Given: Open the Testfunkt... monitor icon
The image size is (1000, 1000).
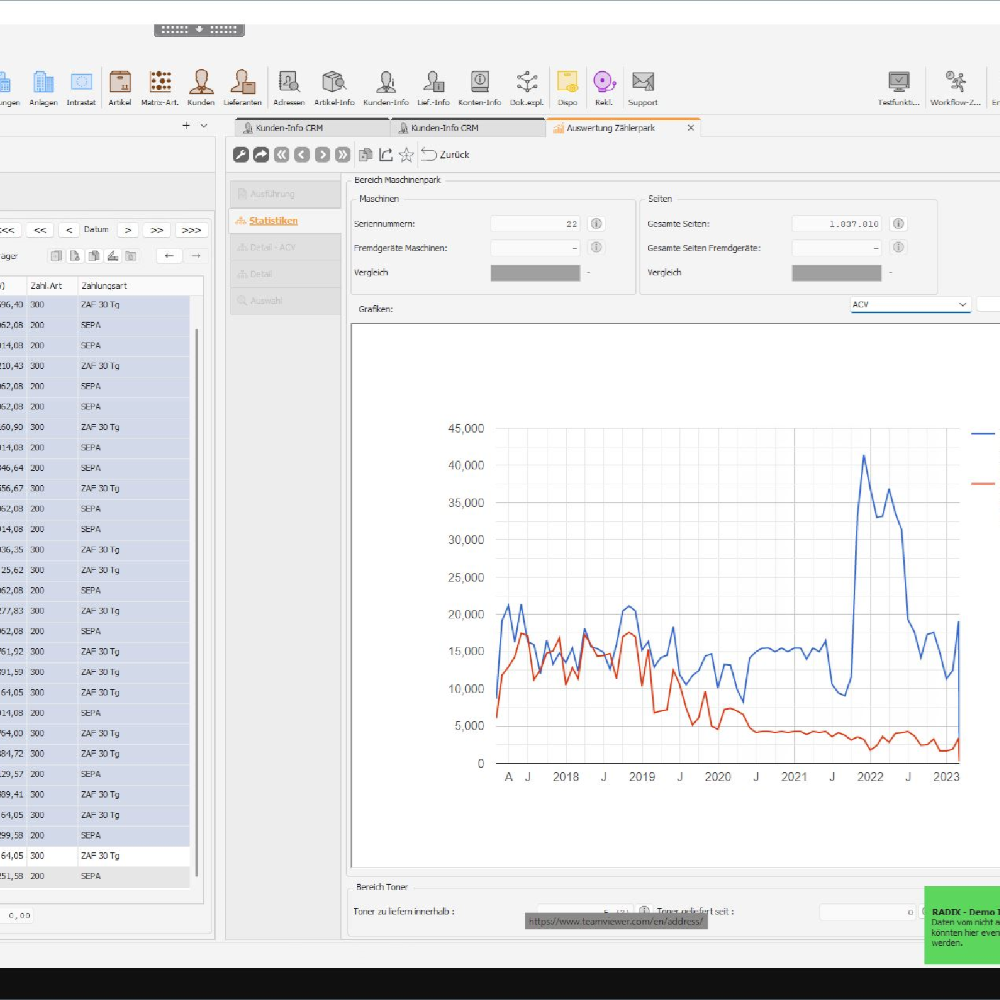Looking at the screenshot, I should pyautogui.click(x=899, y=87).
